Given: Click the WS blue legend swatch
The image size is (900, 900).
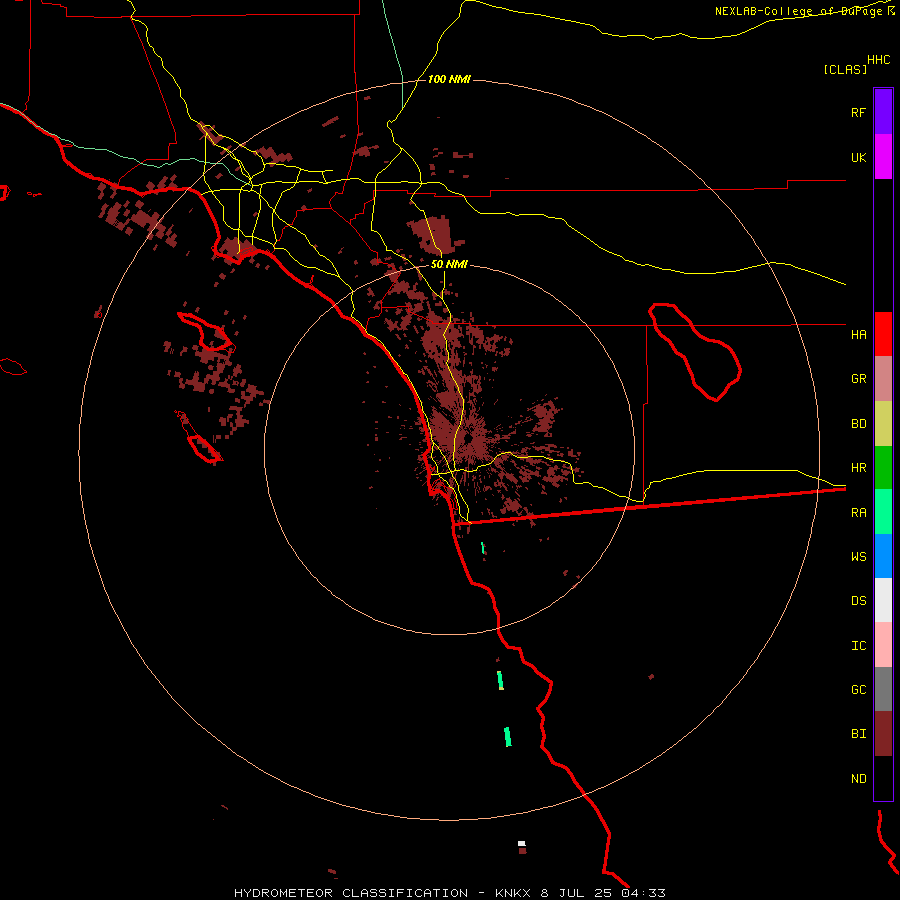Looking at the screenshot, I should coord(883,556).
